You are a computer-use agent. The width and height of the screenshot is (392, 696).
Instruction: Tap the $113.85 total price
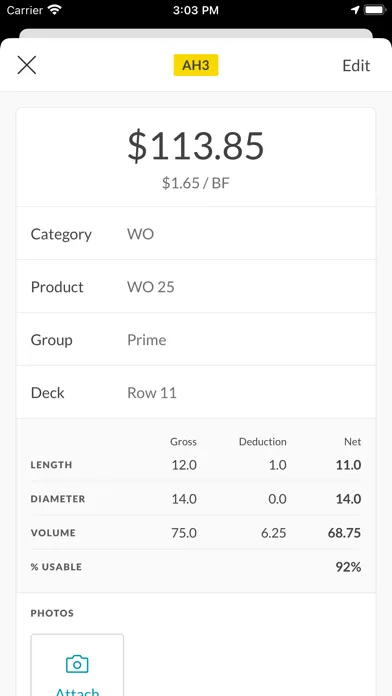click(x=196, y=146)
